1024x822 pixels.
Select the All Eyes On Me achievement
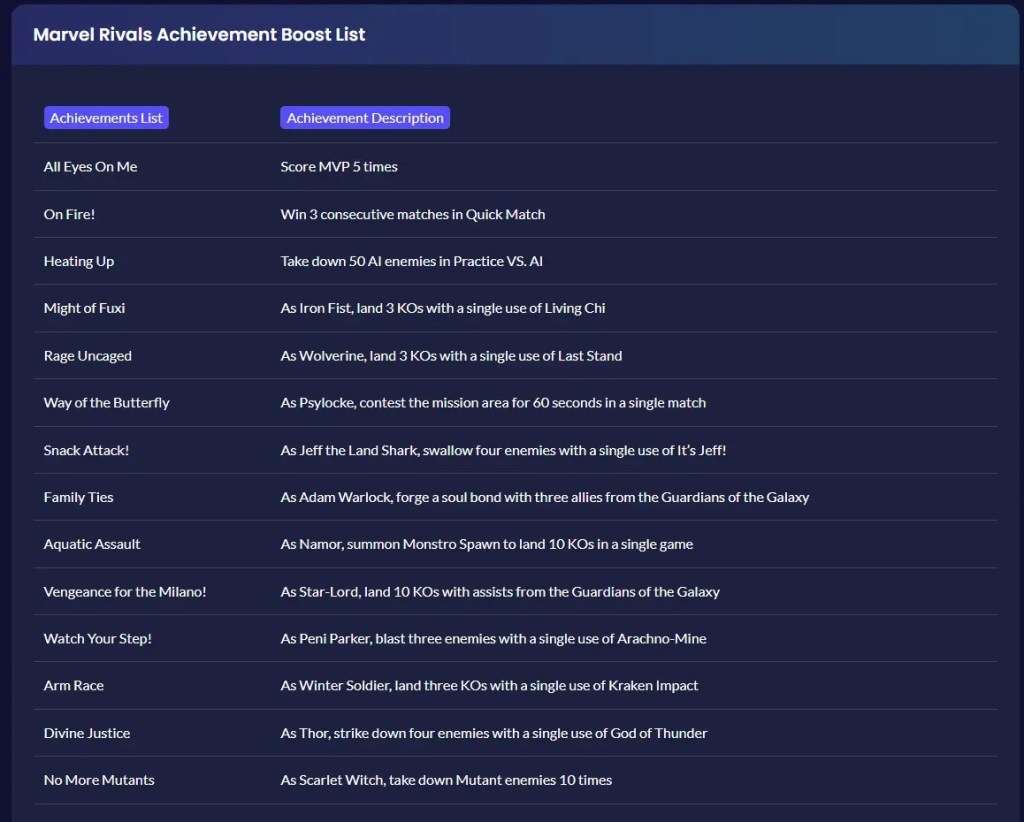click(90, 166)
